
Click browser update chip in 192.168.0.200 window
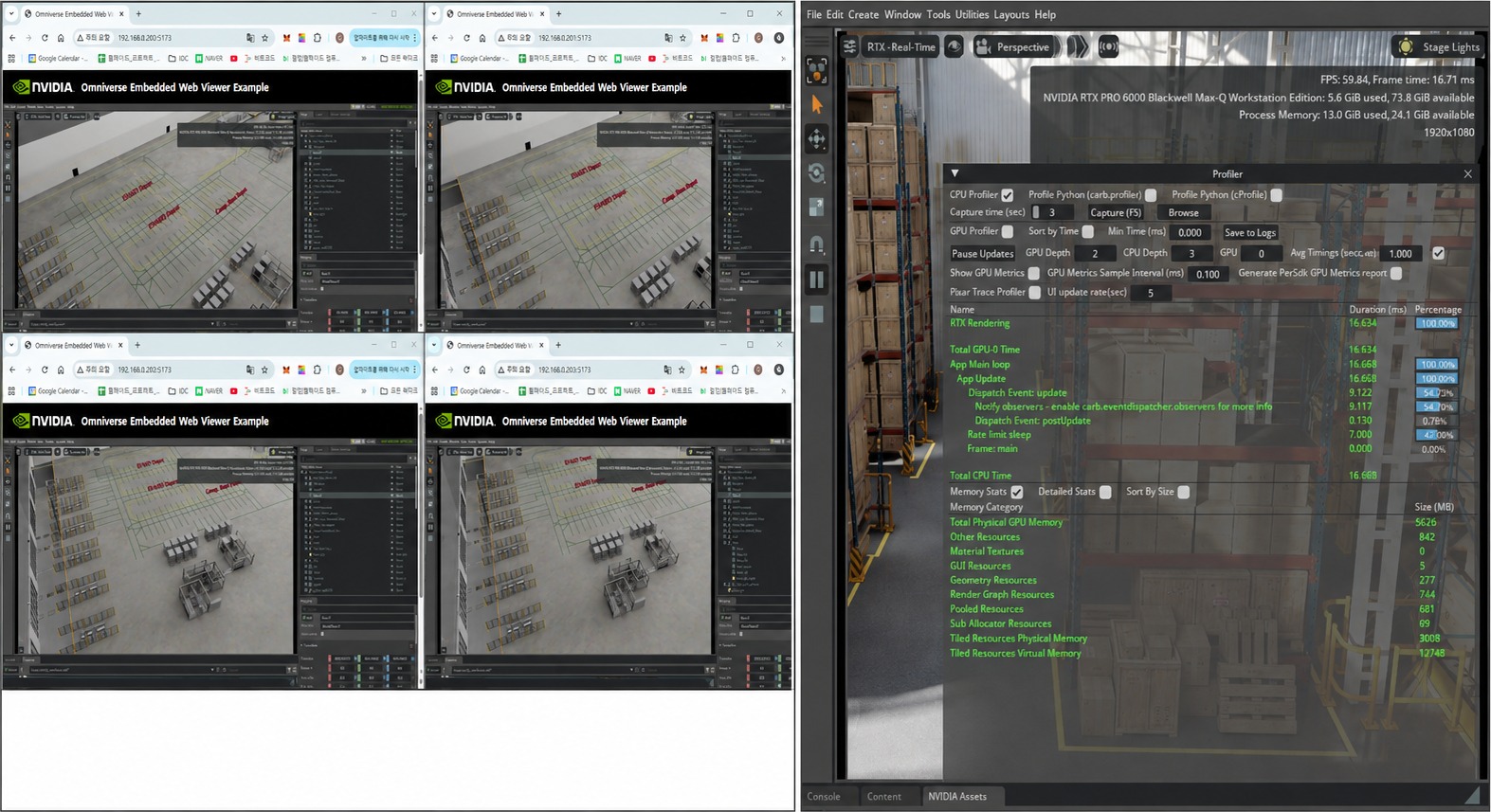point(384,38)
